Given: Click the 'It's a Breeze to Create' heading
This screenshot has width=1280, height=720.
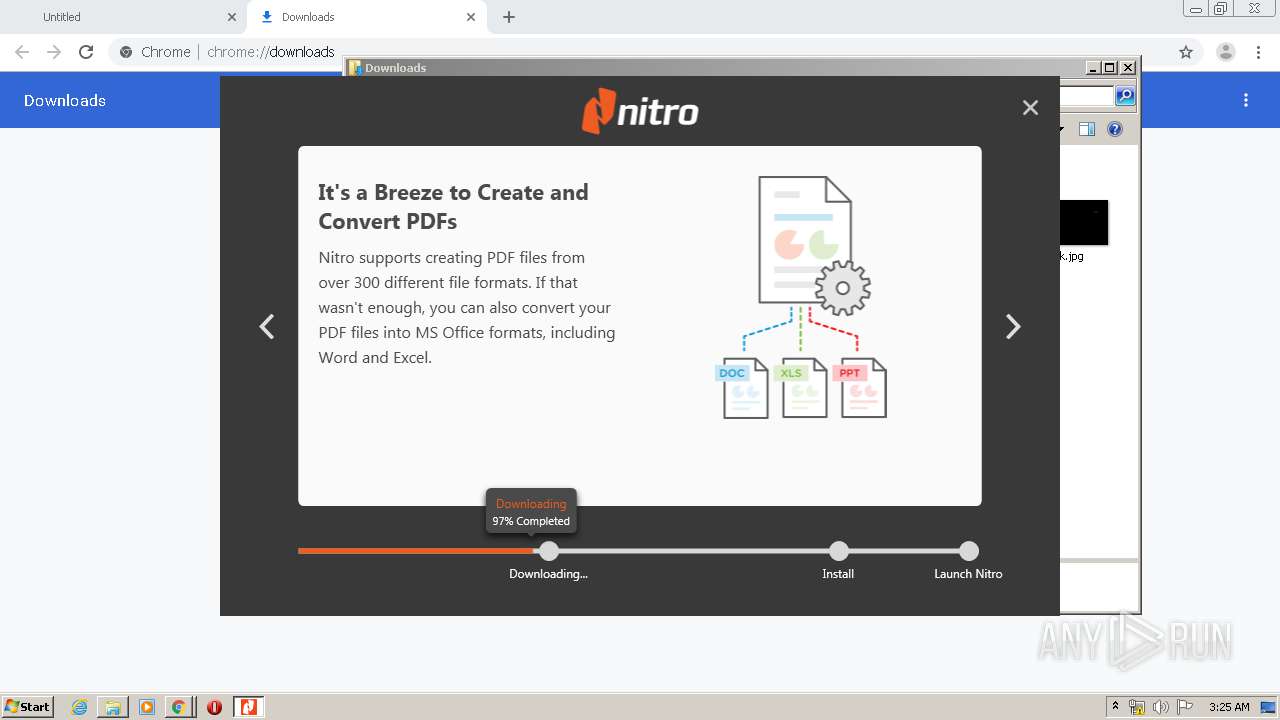Looking at the screenshot, I should pos(453,206).
